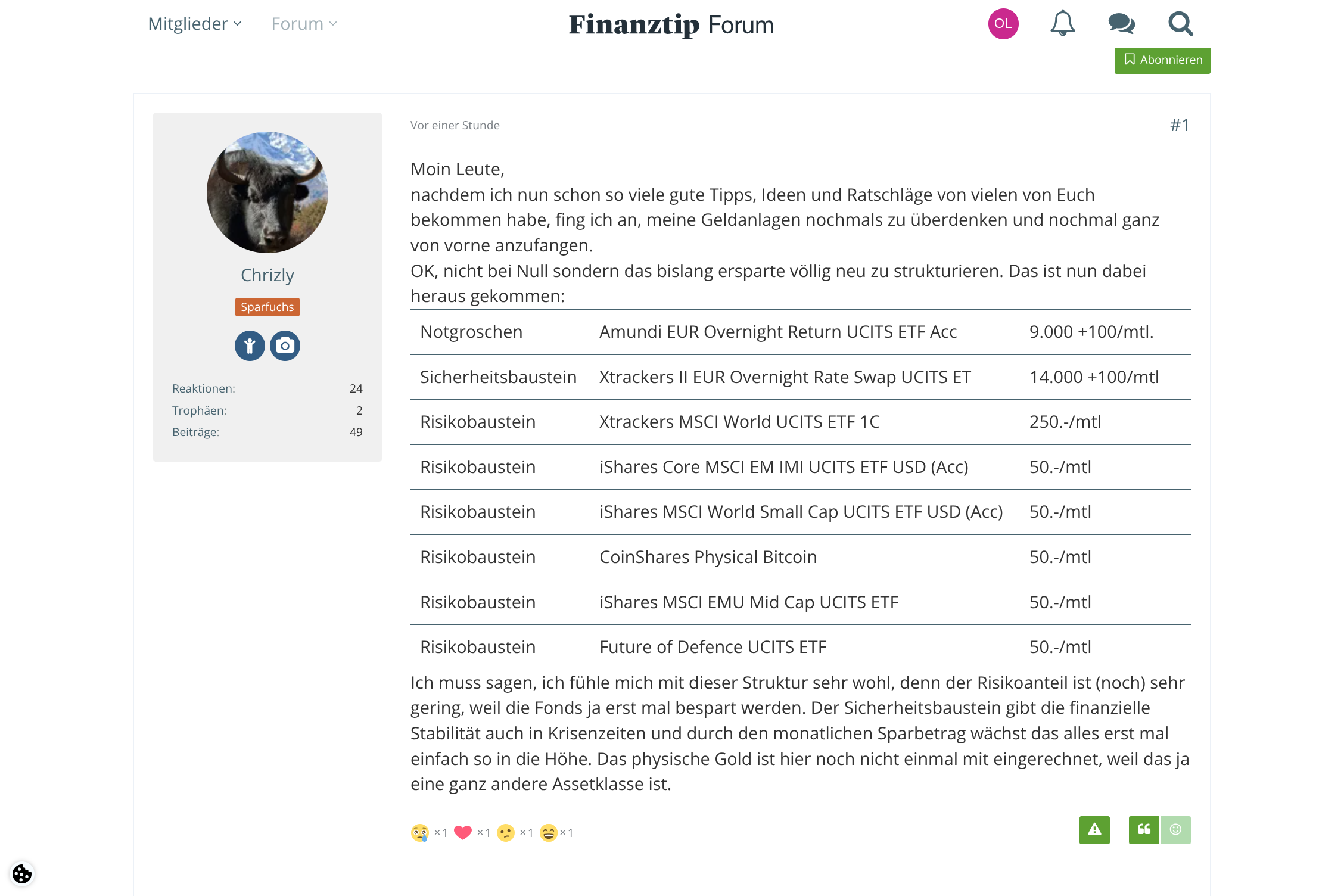The height and width of the screenshot is (896, 1344).
Task: Click 'Xtrackers MSCI World UCITS ETF 1C'
Action: [739, 422]
